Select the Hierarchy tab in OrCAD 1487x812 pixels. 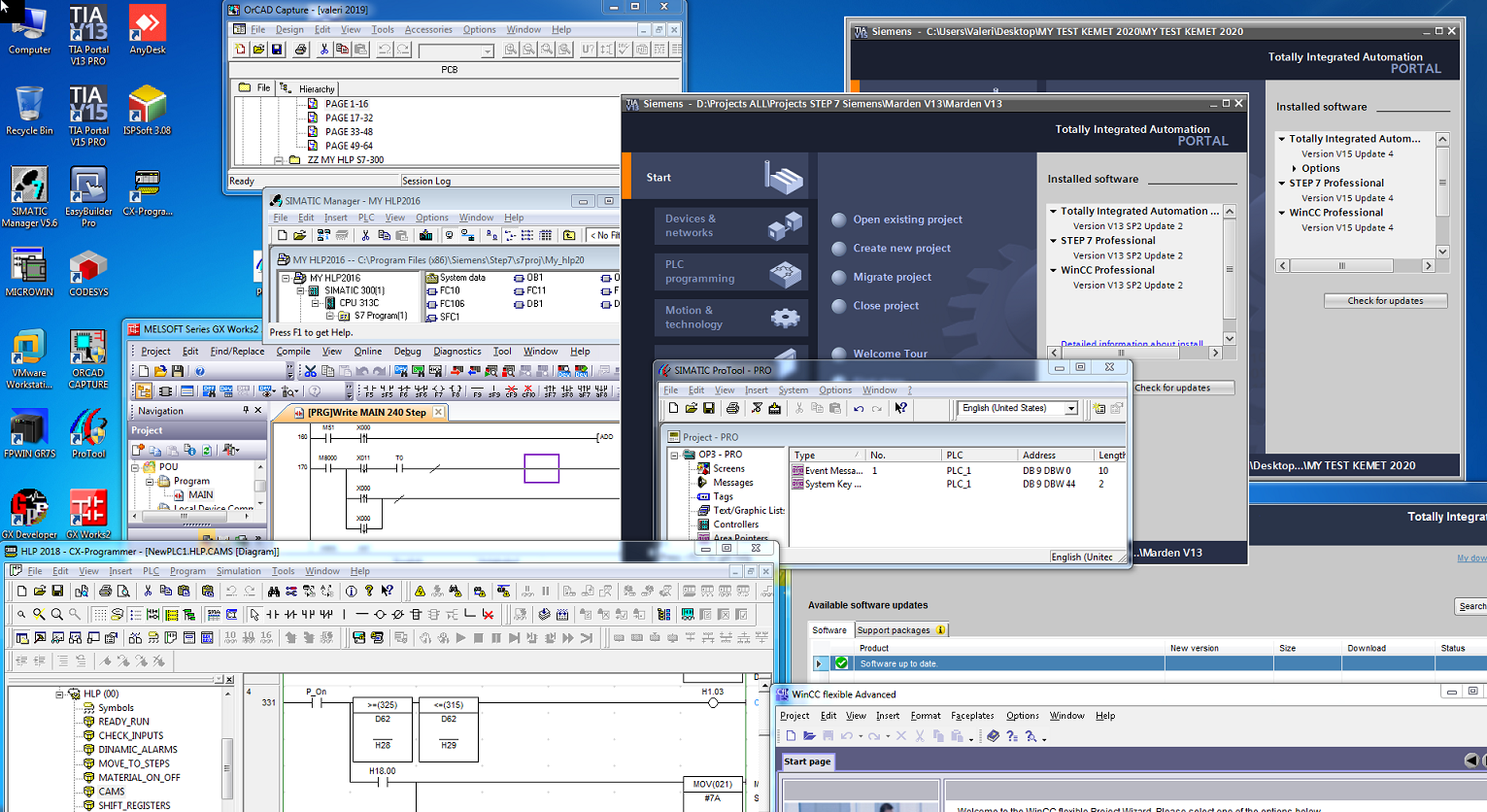[x=308, y=88]
